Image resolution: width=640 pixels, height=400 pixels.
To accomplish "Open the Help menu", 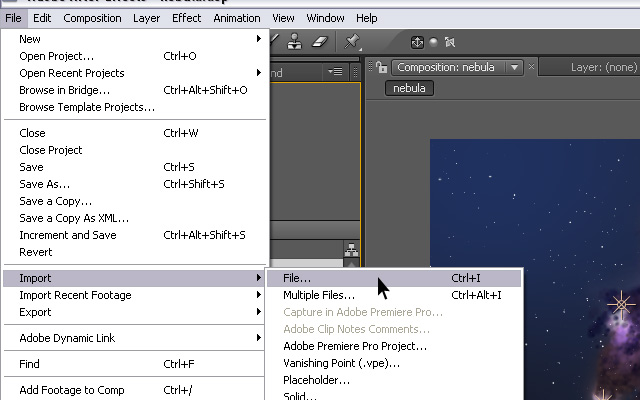I will 367,18.
